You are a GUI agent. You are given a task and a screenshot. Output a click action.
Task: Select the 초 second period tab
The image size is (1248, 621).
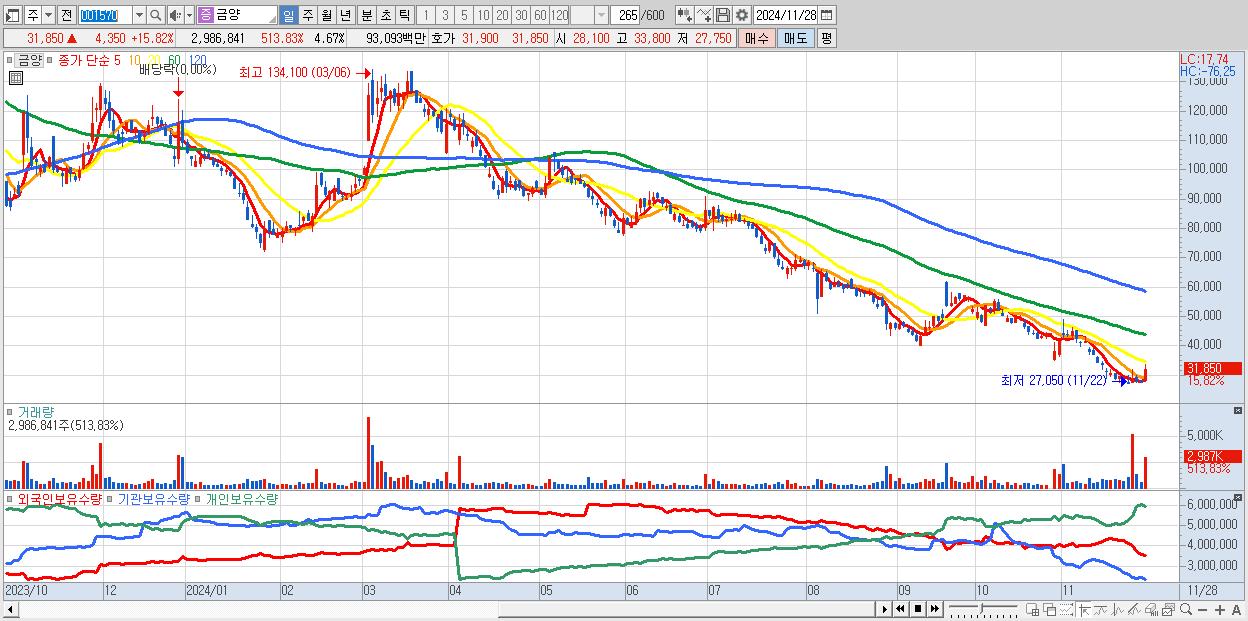pos(385,15)
